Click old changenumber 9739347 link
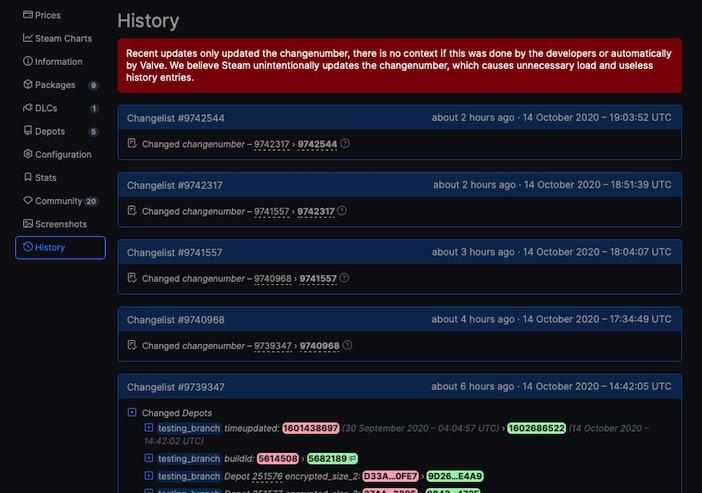This screenshot has height=493, width=702. (x=273, y=345)
